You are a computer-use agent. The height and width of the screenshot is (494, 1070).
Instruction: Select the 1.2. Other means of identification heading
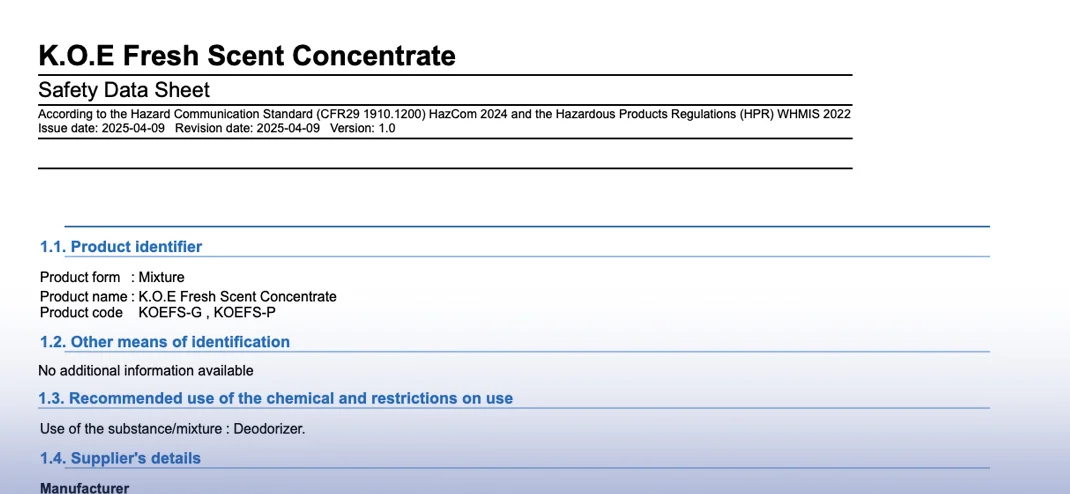[x=164, y=342]
